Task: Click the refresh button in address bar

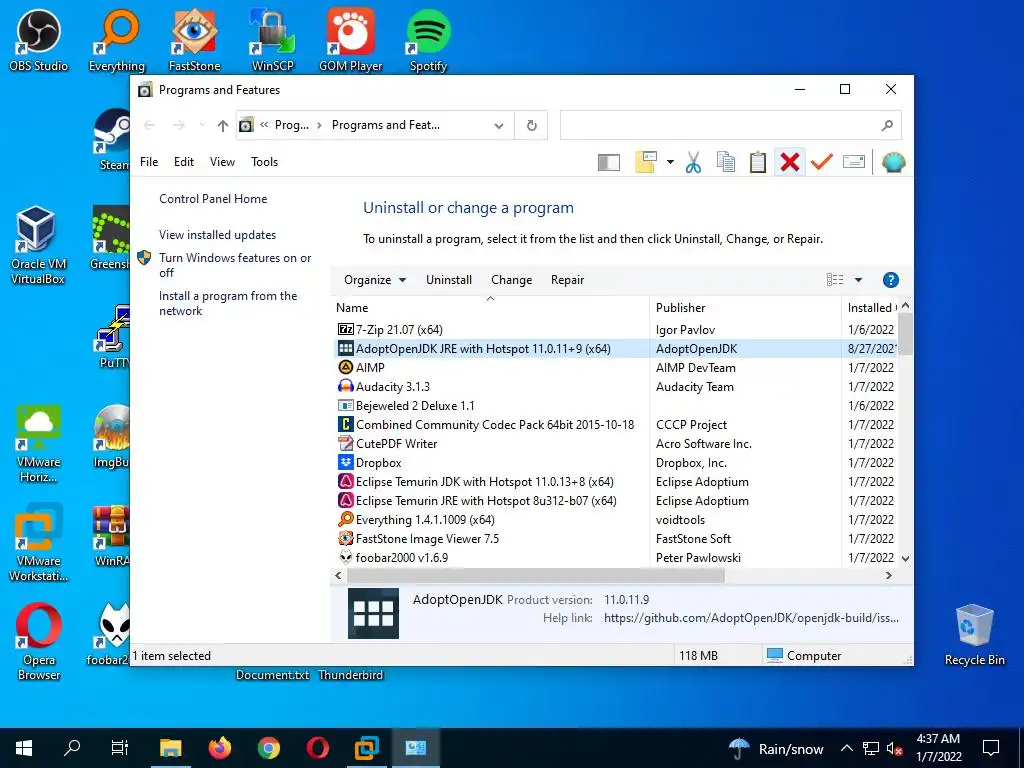Action: pos(532,125)
